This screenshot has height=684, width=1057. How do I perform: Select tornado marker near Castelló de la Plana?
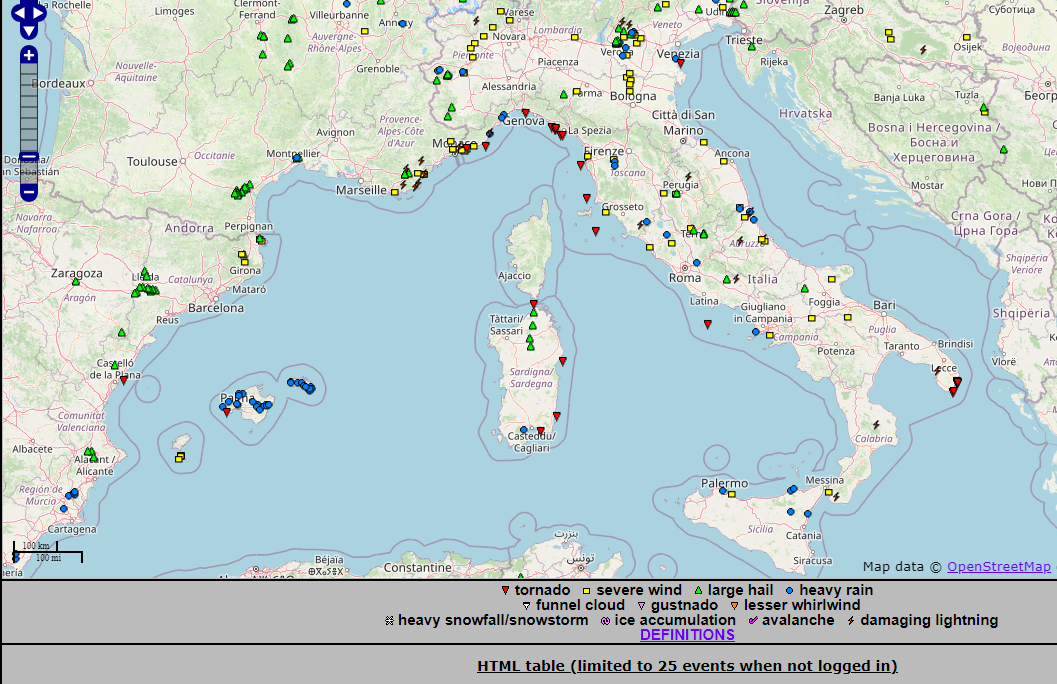click(123, 380)
